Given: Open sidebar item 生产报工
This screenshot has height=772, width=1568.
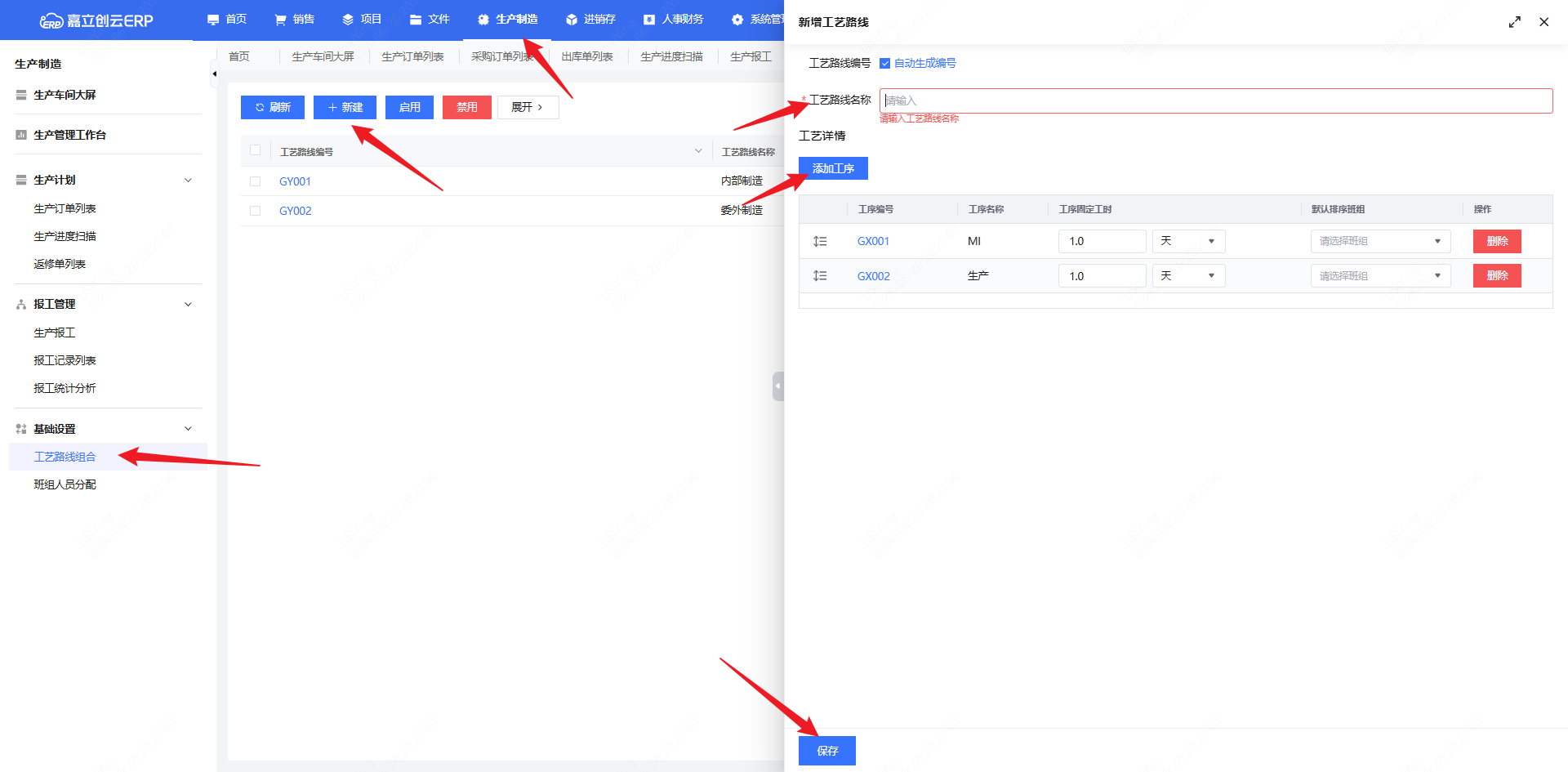Looking at the screenshot, I should 54,332.
